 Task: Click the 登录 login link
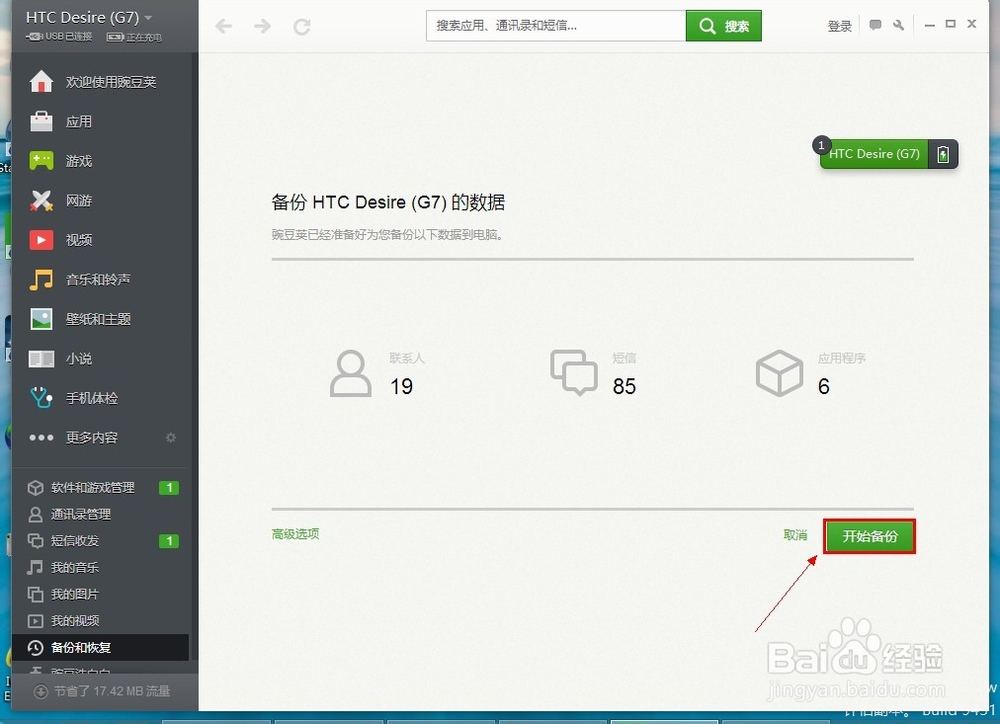click(839, 26)
